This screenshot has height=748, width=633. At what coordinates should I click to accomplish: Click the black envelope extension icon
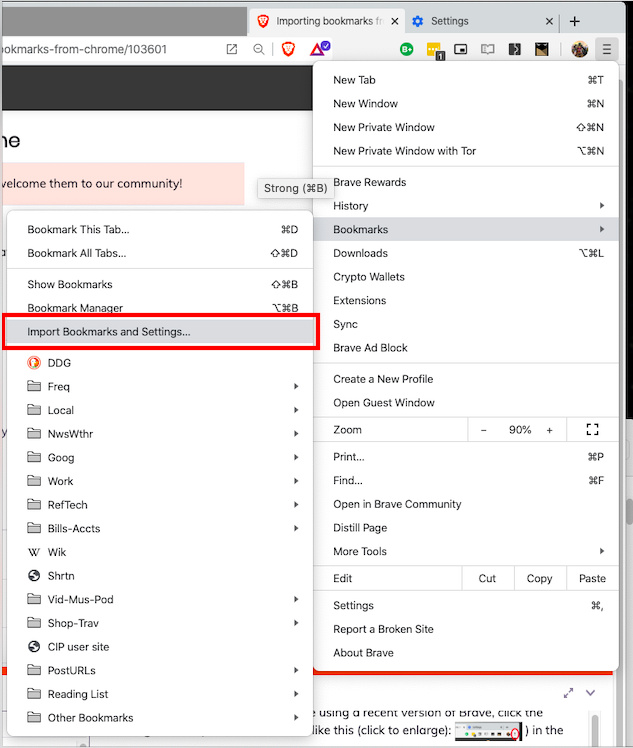tap(541, 49)
